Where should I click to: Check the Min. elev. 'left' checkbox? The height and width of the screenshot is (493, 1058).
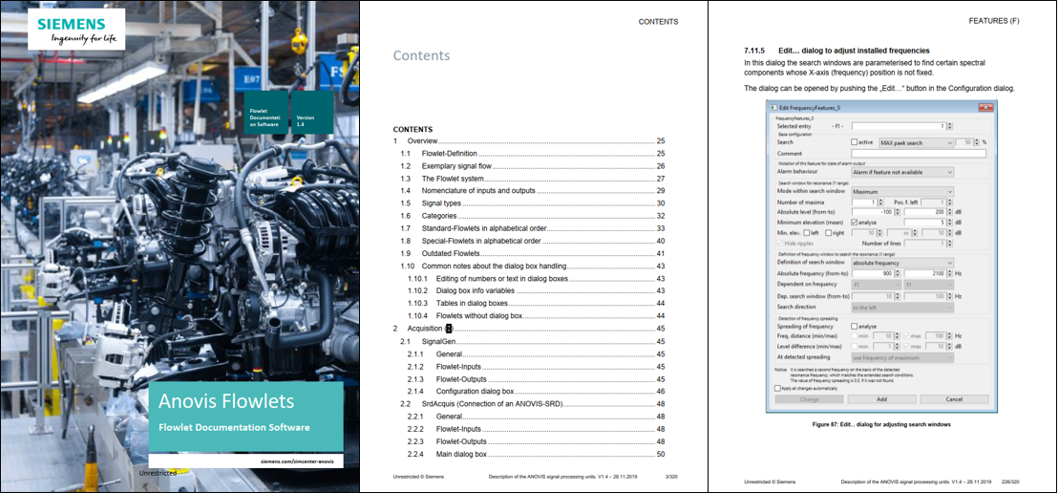click(x=806, y=233)
